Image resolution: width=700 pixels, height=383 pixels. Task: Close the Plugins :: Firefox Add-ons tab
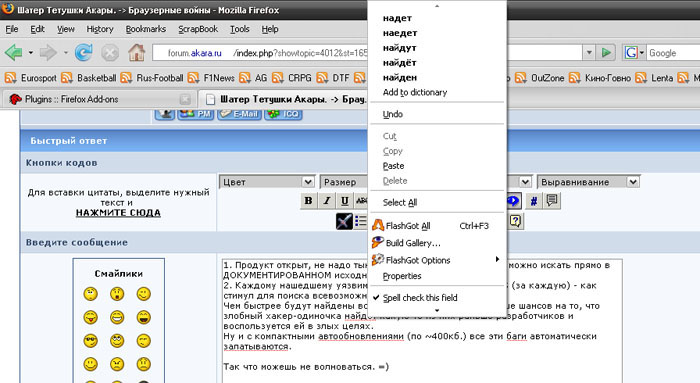click(x=185, y=99)
